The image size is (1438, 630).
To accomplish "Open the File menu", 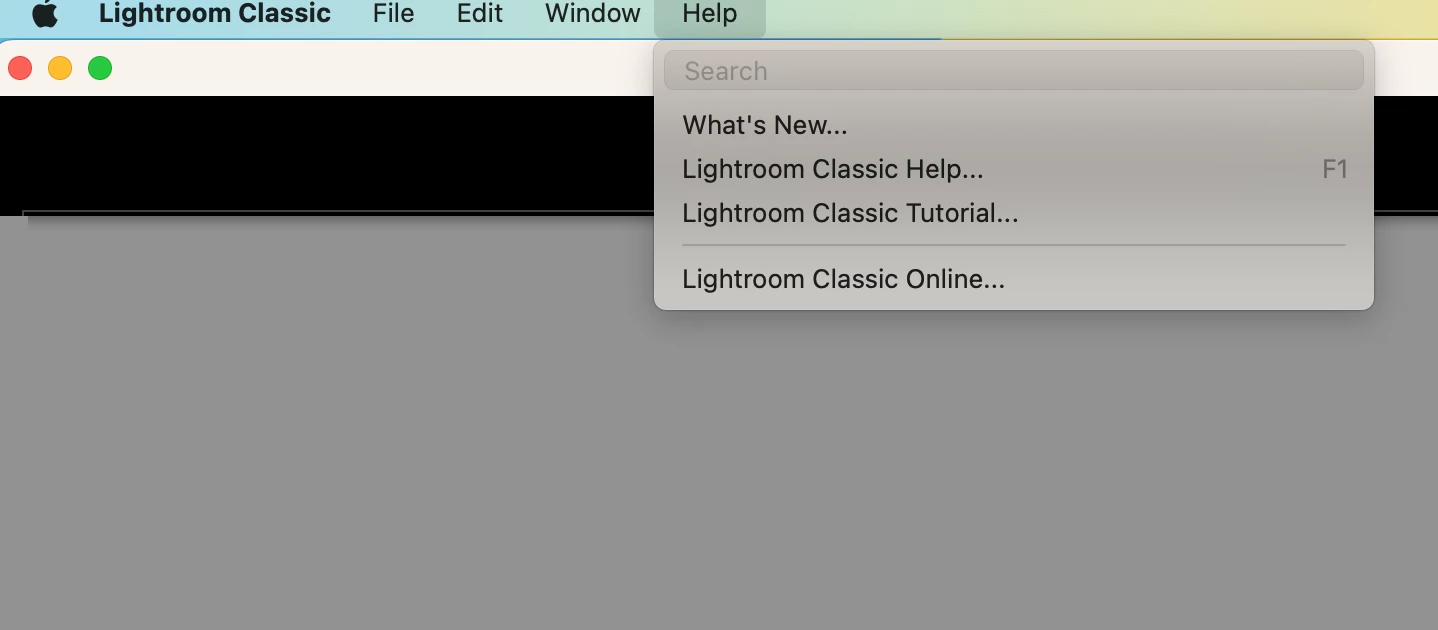I will (393, 14).
